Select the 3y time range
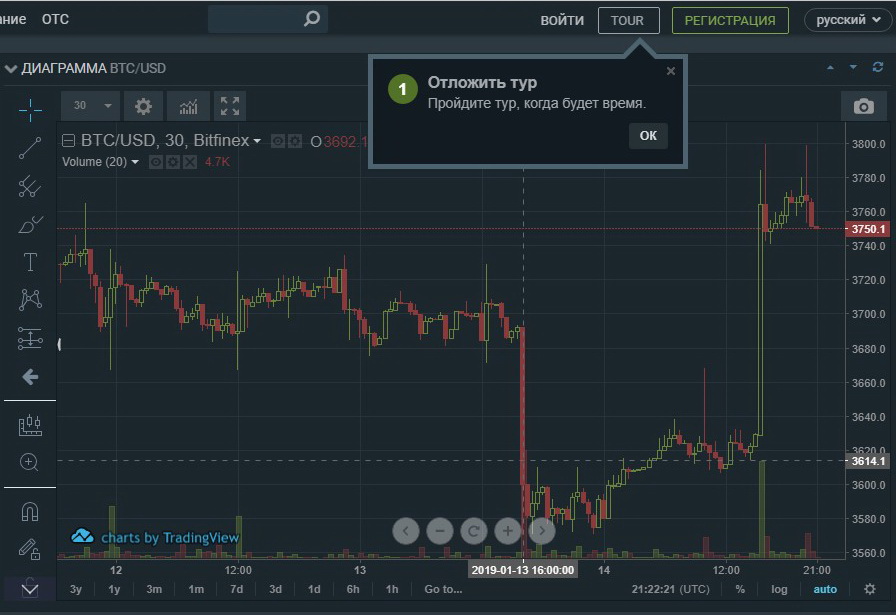896x615 pixels. point(75,589)
